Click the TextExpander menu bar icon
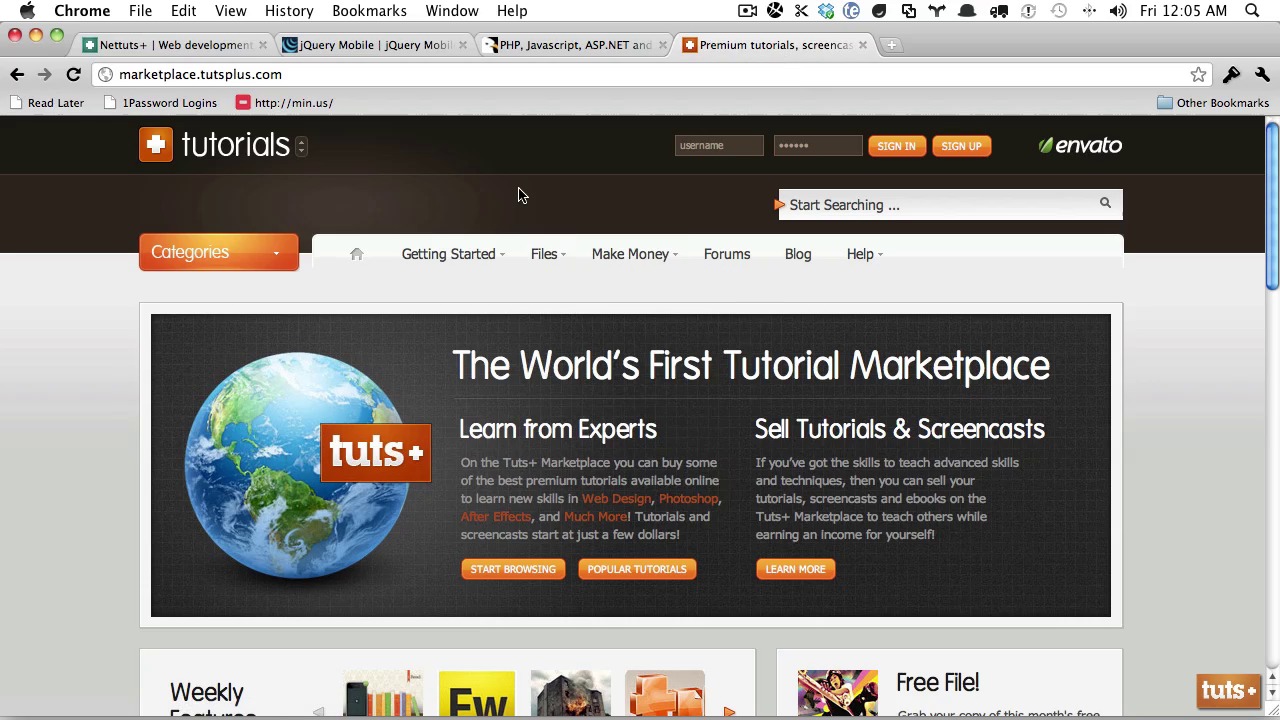Viewport: 1280px width, 720px height. point(851,11)
